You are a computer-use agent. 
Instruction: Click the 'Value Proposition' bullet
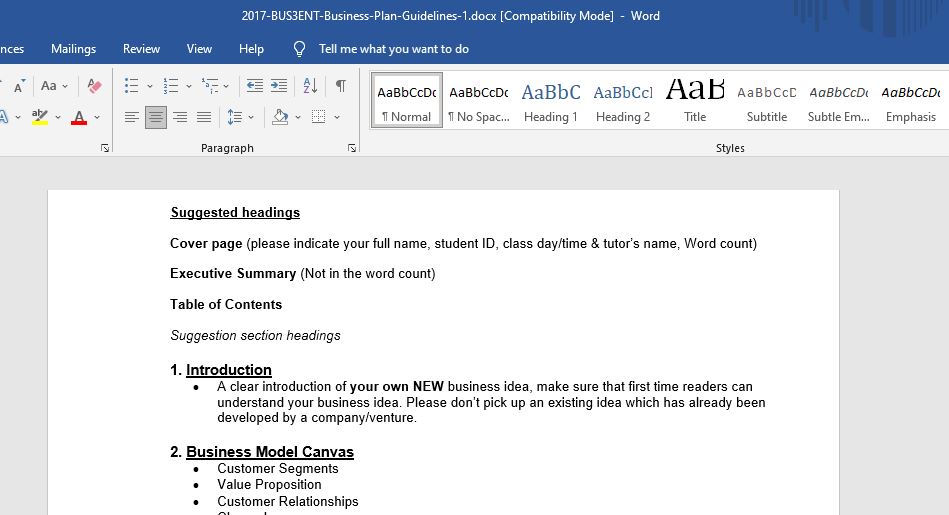(269, 485)
